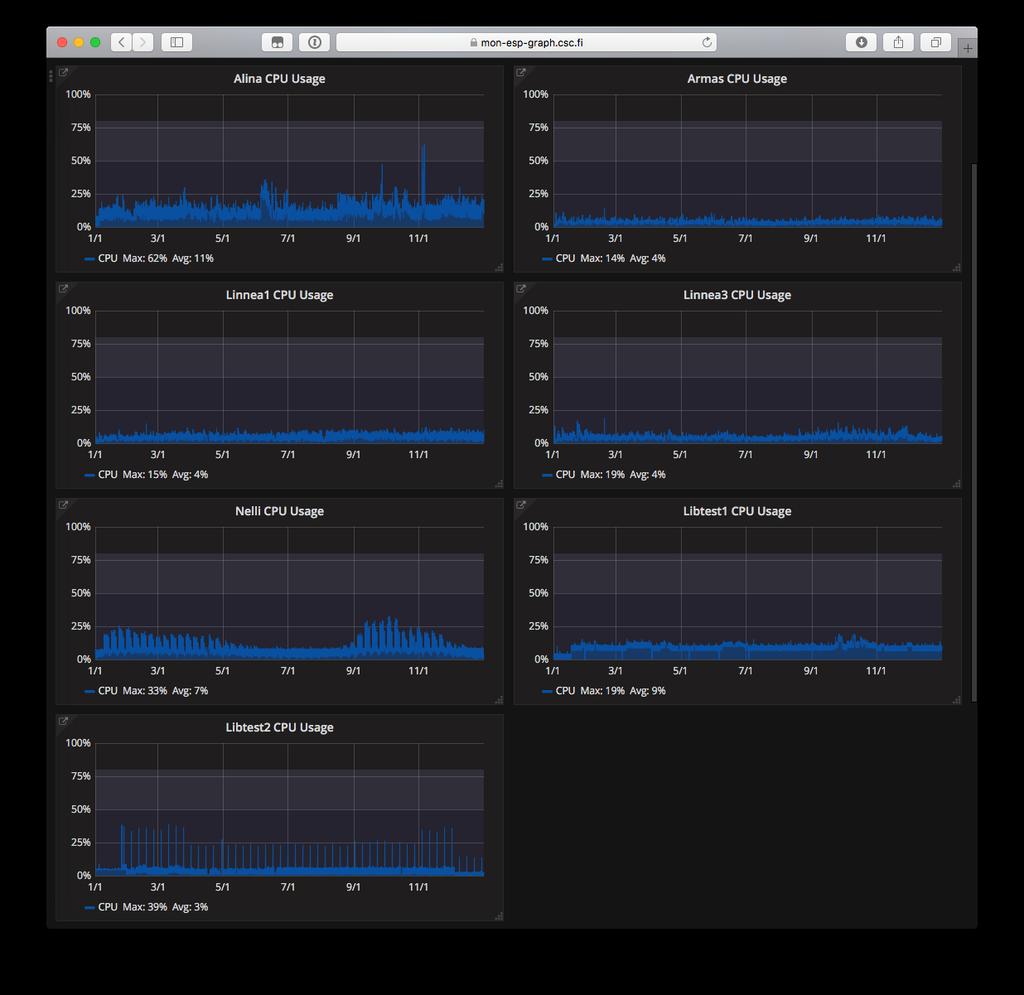The width and height of the screenshot is (1024, 995).
Task: Go forward with Safari's forward arrow
Action: 143,42
